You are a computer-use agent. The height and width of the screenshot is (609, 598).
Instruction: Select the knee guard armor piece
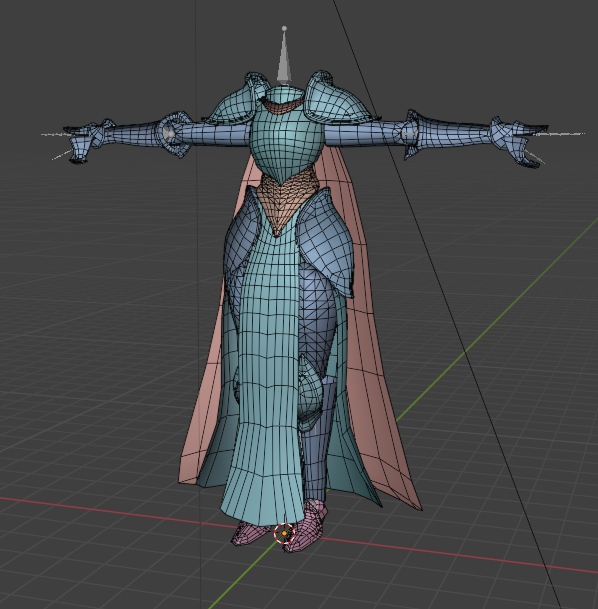(309, 392)
